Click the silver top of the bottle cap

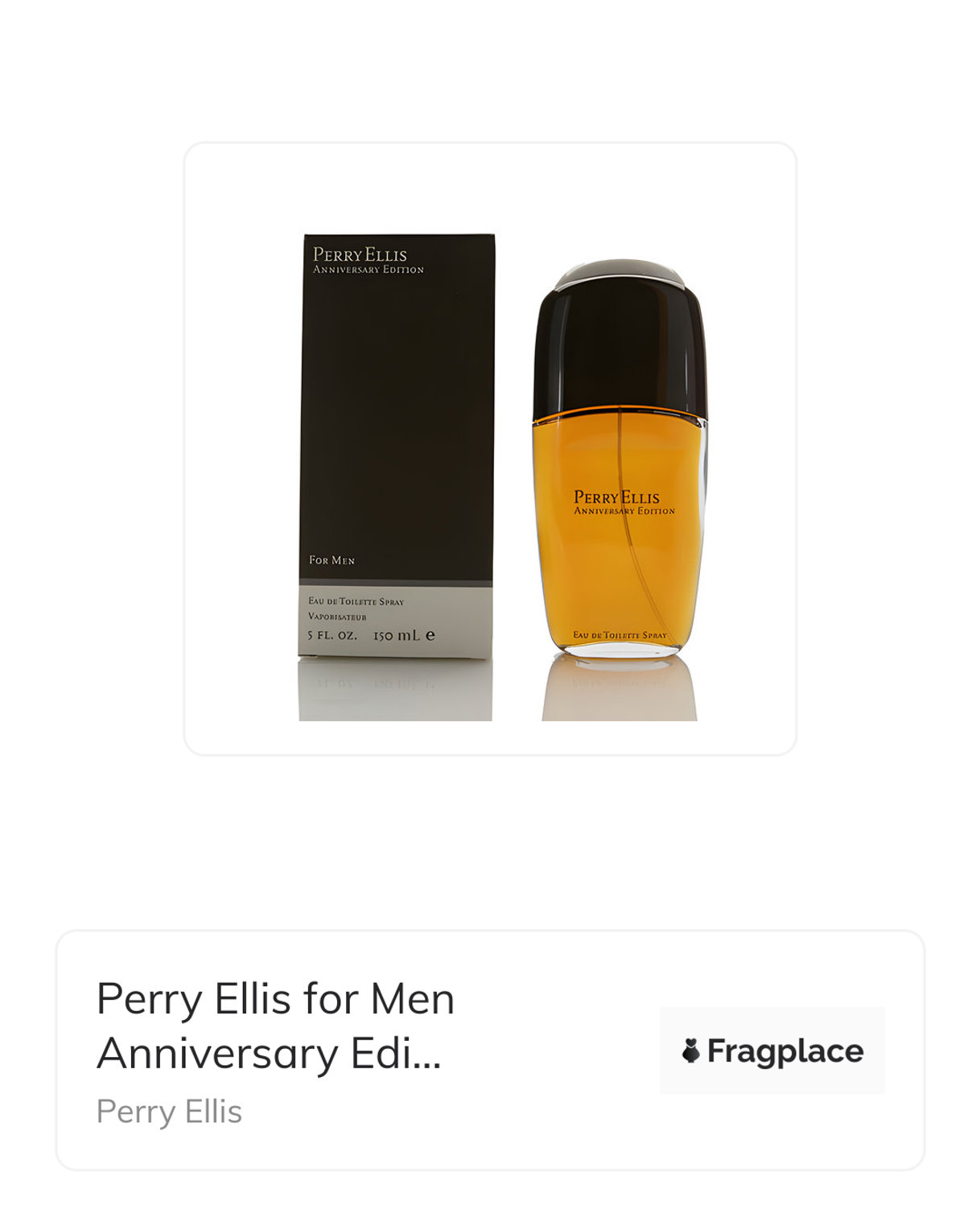click(x=620, y=273)
